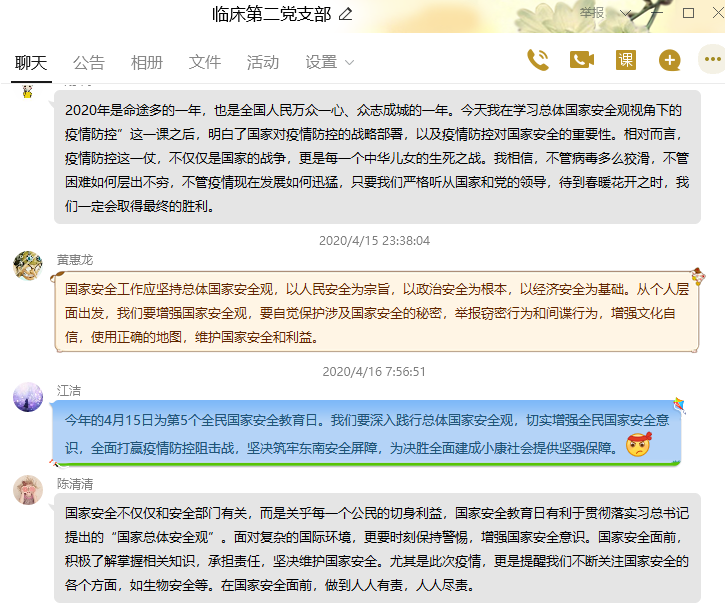Open the class (课) feature icon
The width and height of the screenshot is (725, 614).
(626, 60)
